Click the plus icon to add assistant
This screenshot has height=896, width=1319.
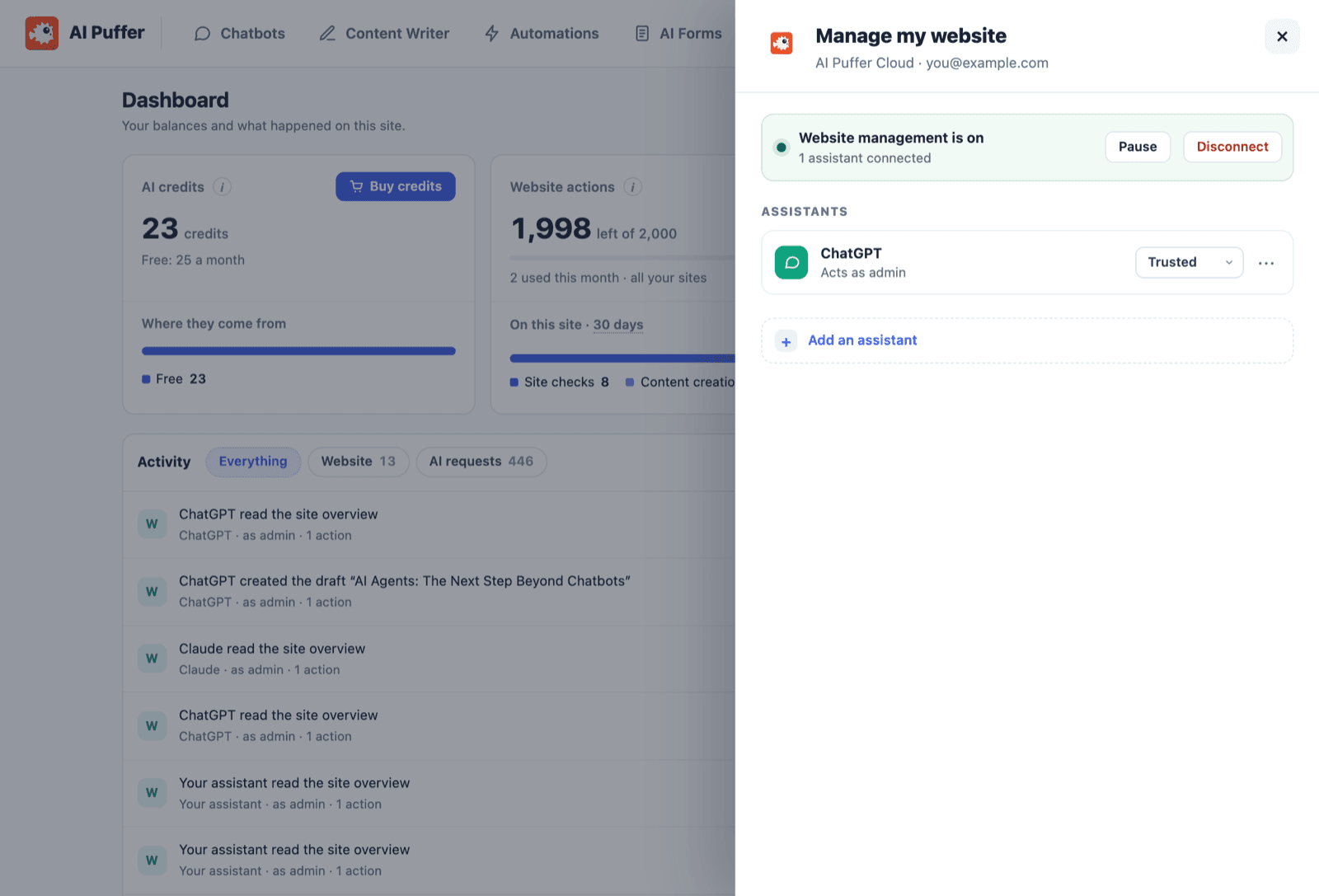(x=786, y=341)
